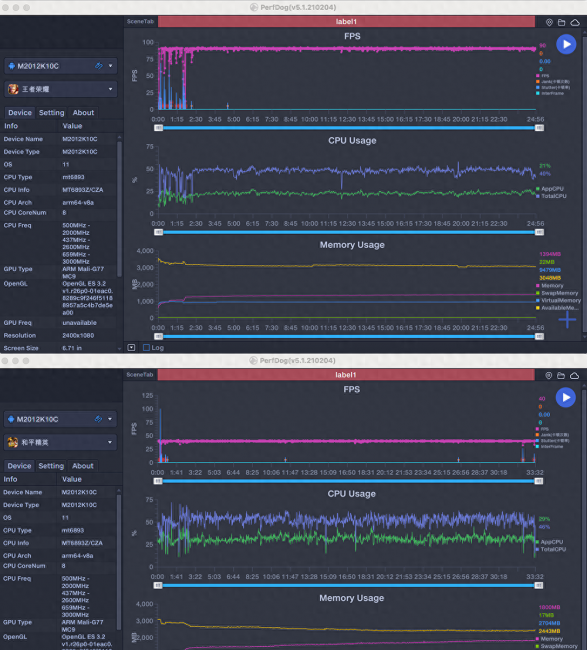Click the location pin icon in the bottom window
The image size is (587, 650).
coord(548,376)
